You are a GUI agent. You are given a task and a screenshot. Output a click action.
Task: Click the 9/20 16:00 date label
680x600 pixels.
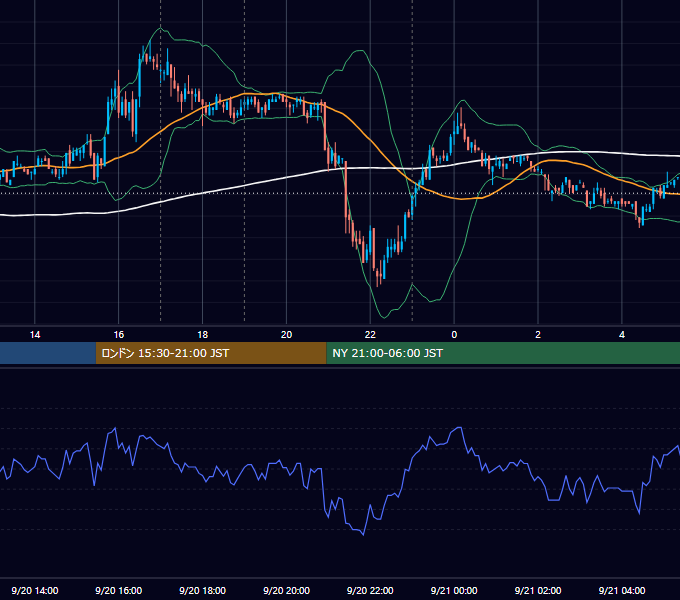[118, 590]
